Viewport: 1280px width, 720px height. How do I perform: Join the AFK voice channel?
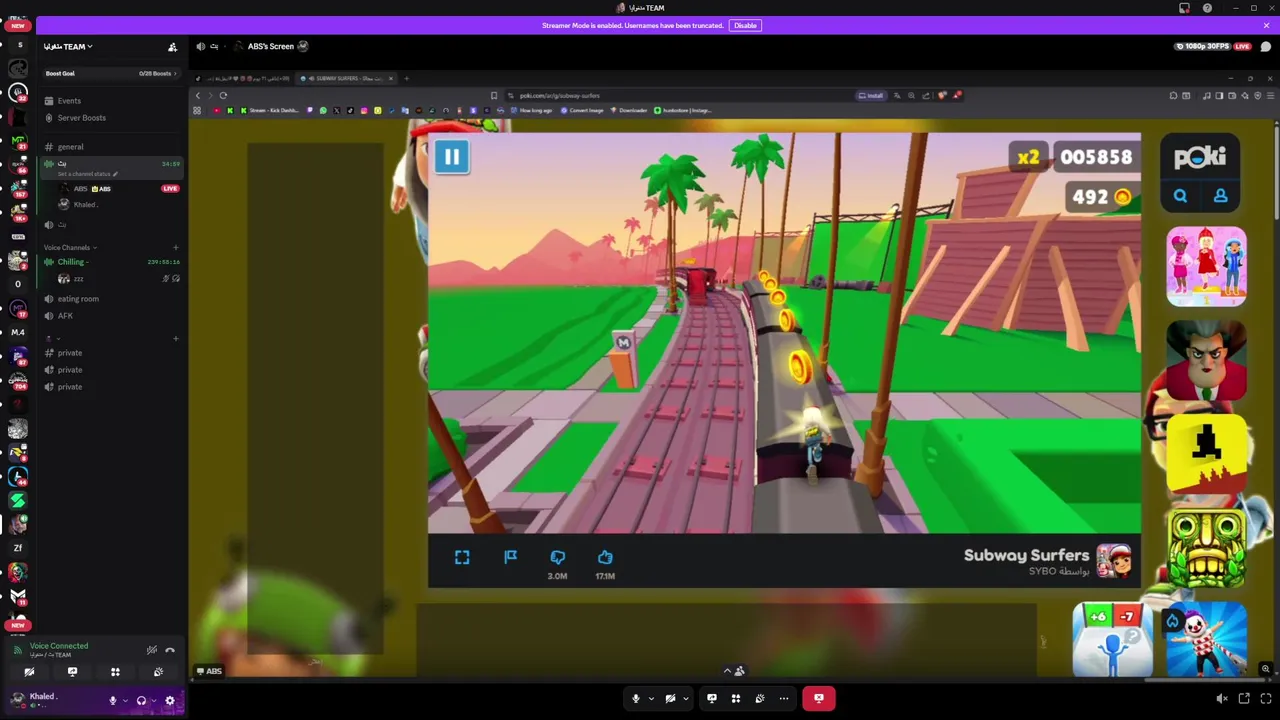(111, 316)
